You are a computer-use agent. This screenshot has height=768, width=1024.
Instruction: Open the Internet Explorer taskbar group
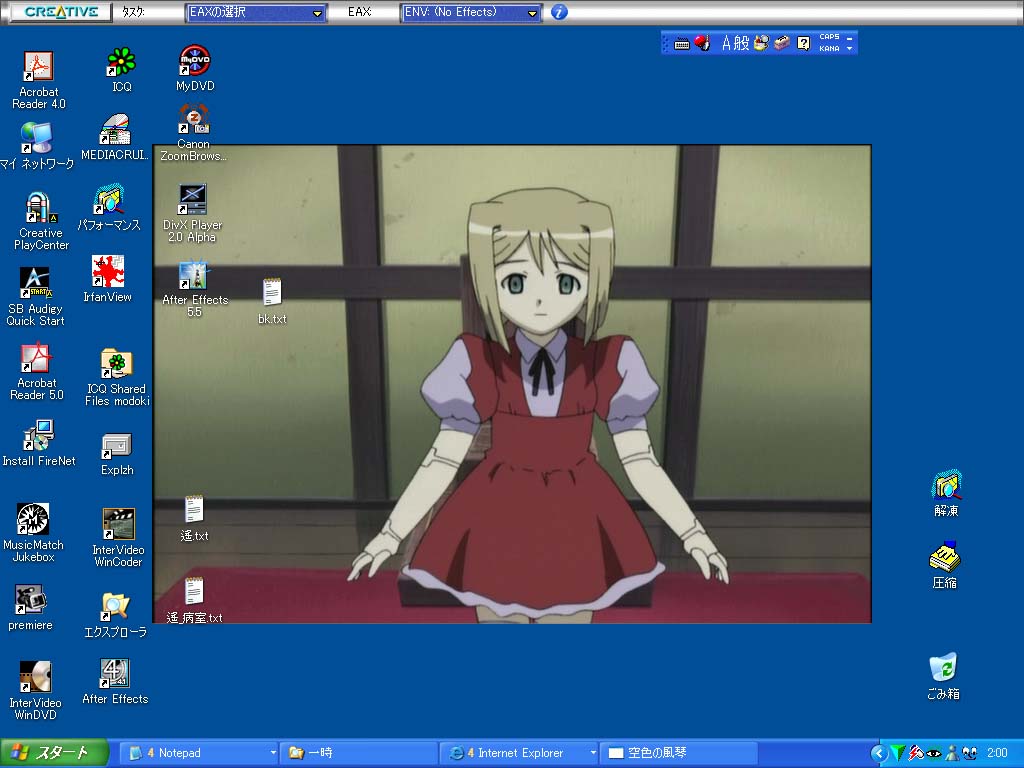point(519,753)
